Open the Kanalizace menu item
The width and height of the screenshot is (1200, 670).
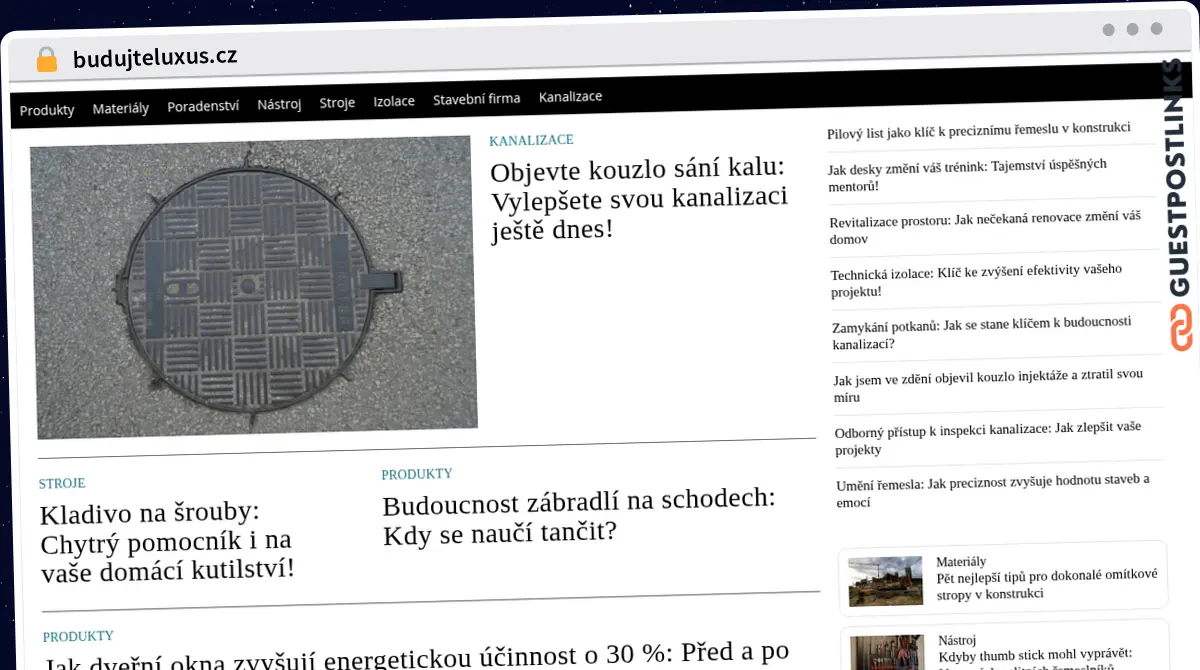[x=570, y=97]
